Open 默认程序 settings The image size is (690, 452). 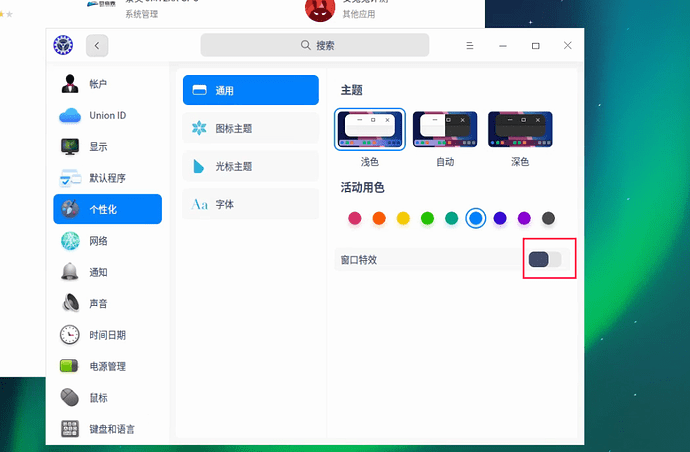[x=107, y=178]
